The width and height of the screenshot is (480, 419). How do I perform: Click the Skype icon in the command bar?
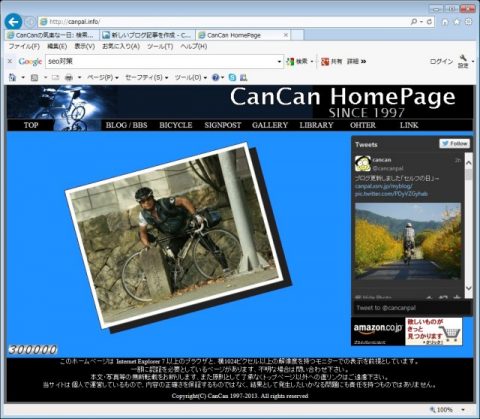tap(232, 78)
